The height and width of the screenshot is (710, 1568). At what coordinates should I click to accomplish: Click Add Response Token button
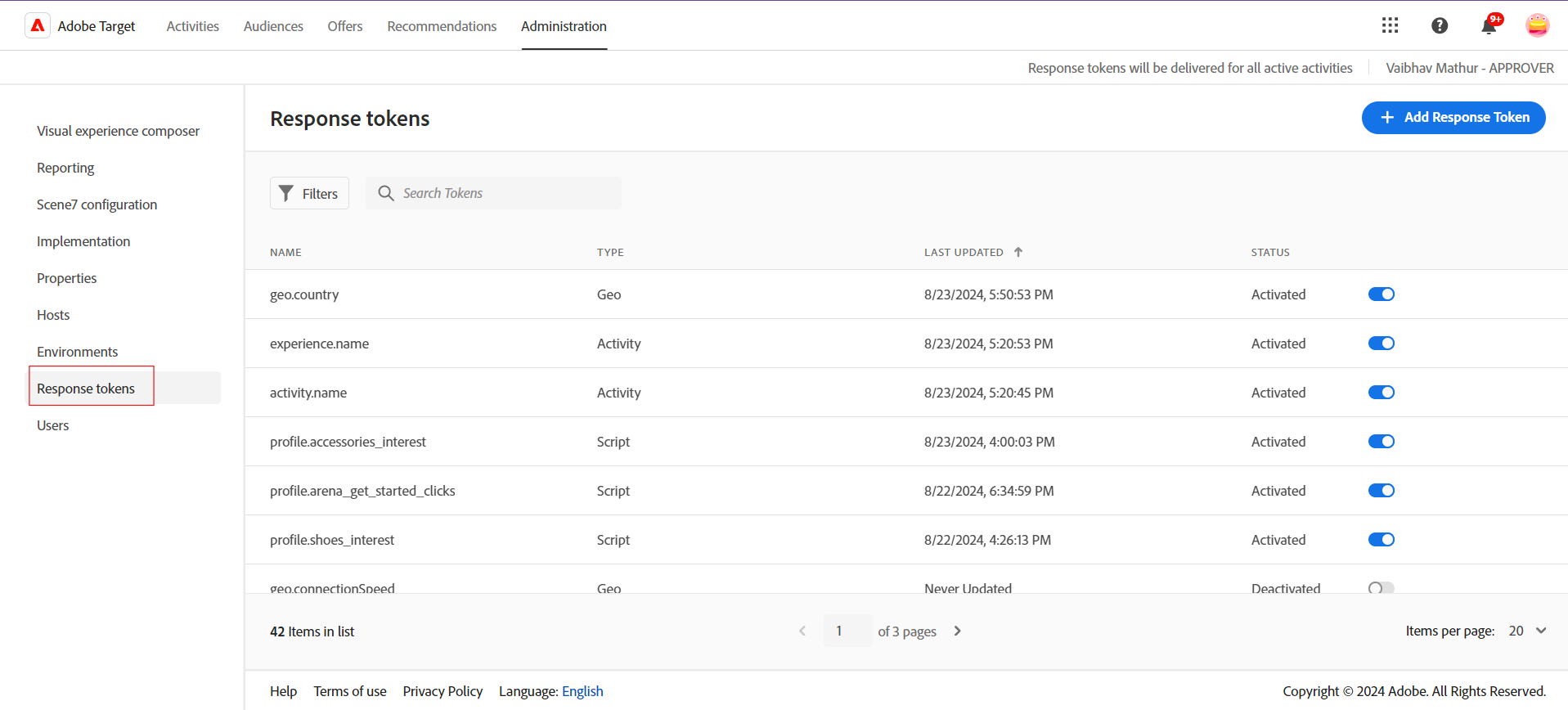pyautogui.click(x=1453, y=117)
